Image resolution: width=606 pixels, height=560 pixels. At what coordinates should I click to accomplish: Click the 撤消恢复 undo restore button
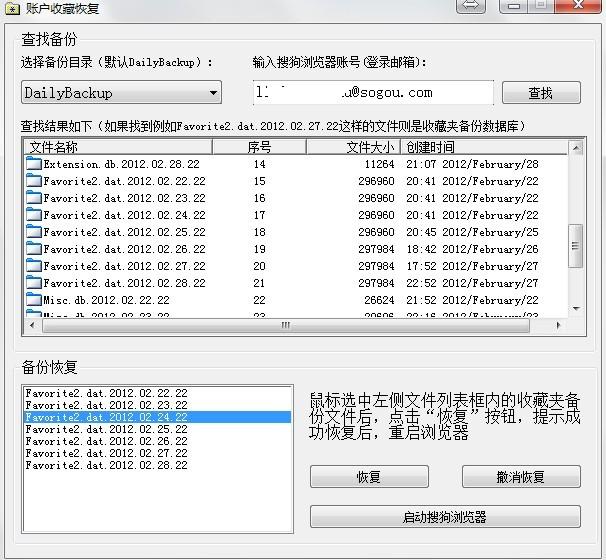coord(521,477)
